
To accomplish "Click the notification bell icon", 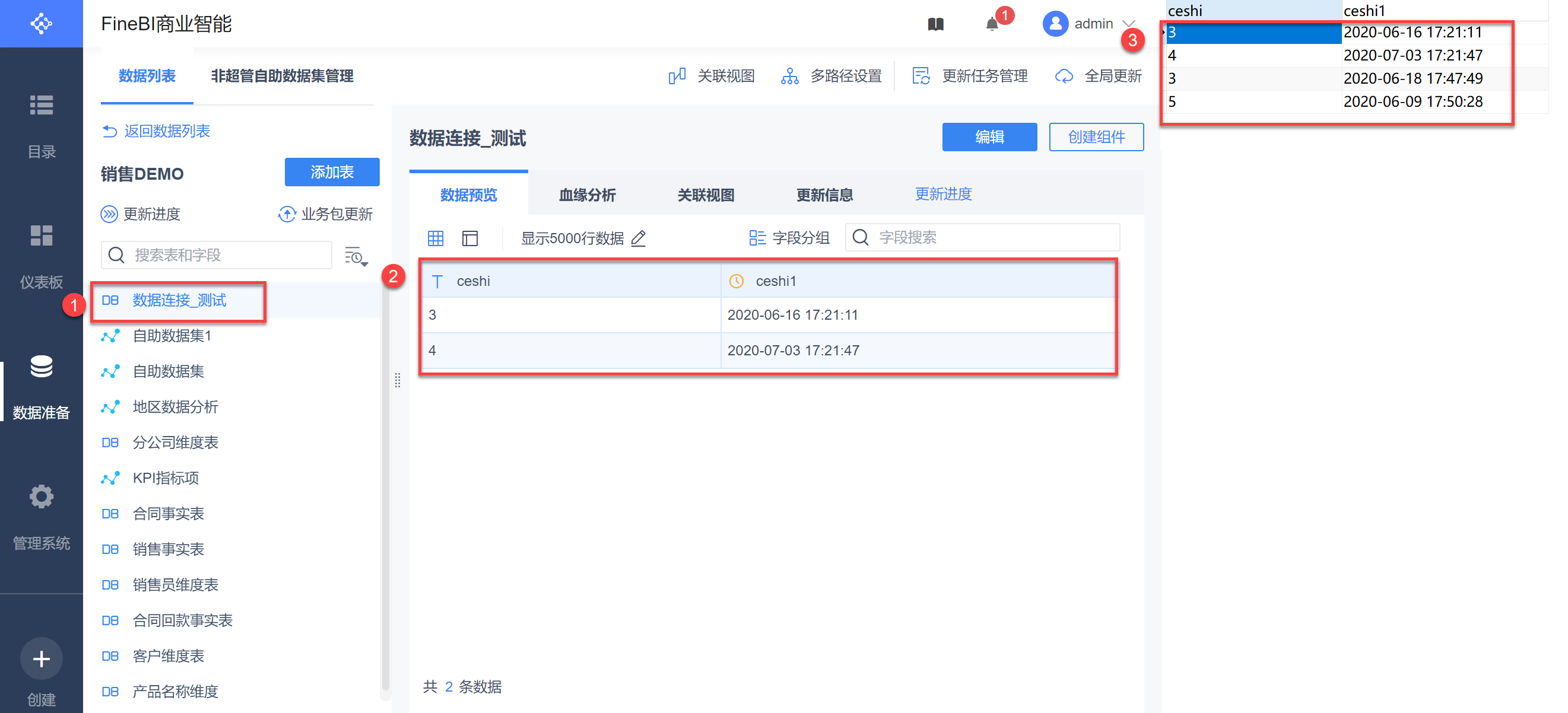I will [x=992, y=24].
